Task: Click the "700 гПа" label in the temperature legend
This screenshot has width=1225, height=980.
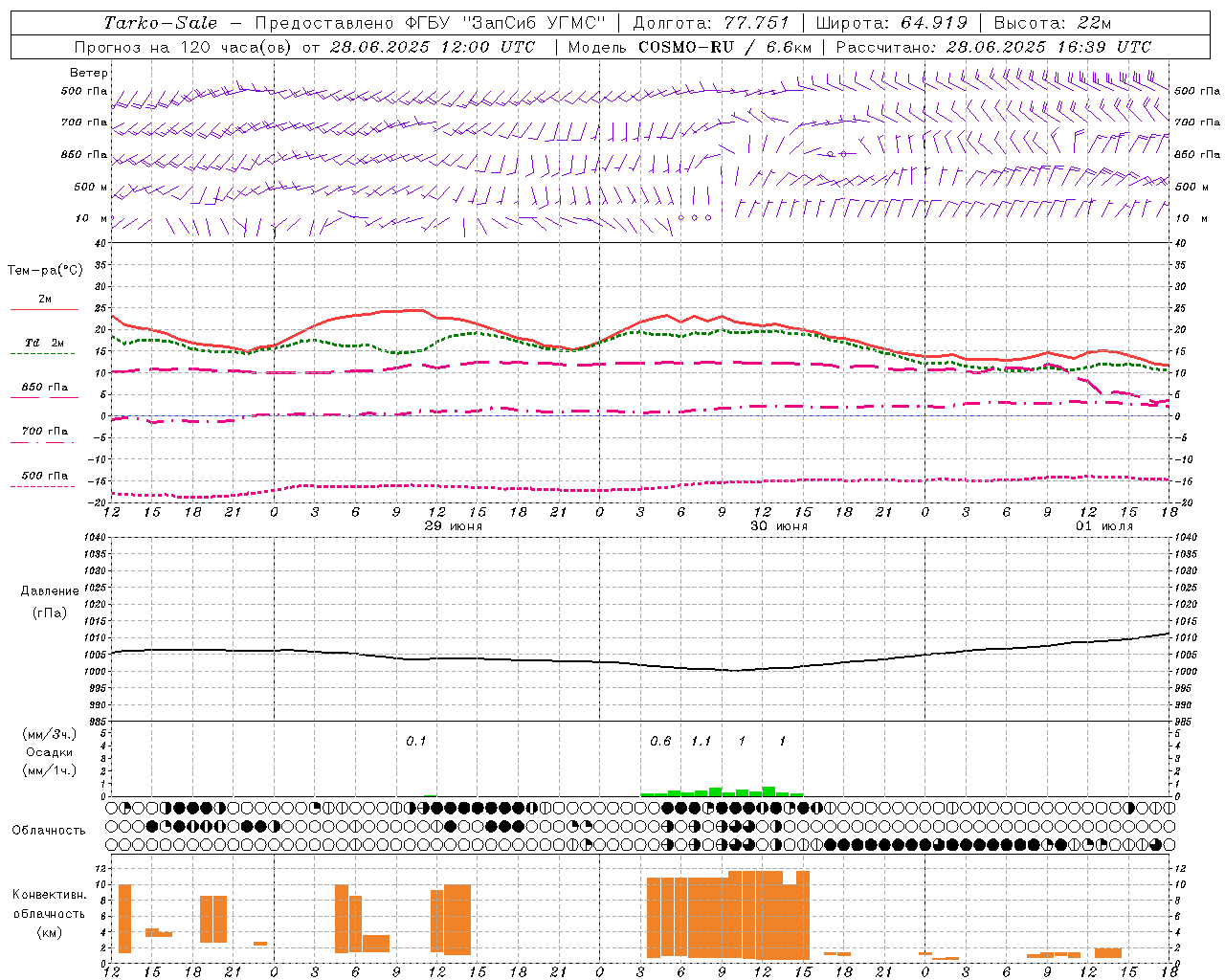Action: coord(44,431)
